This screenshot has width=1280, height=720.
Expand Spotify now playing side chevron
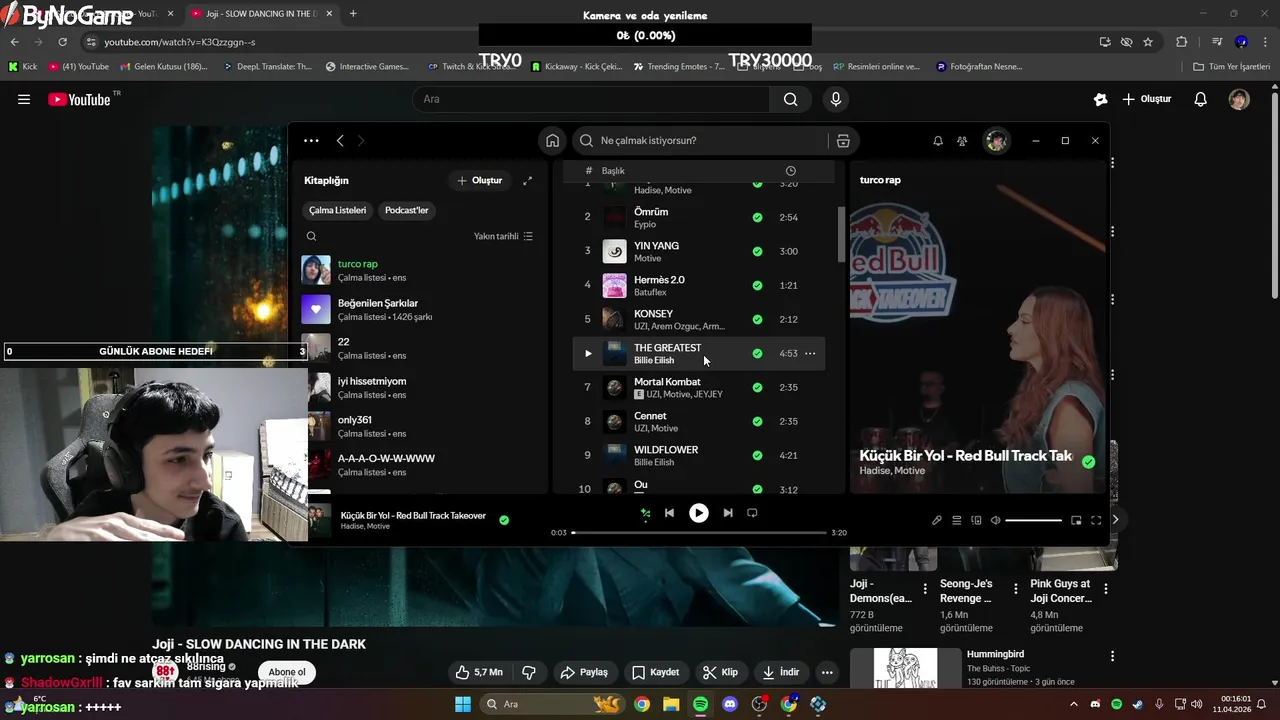(1115, 520)
